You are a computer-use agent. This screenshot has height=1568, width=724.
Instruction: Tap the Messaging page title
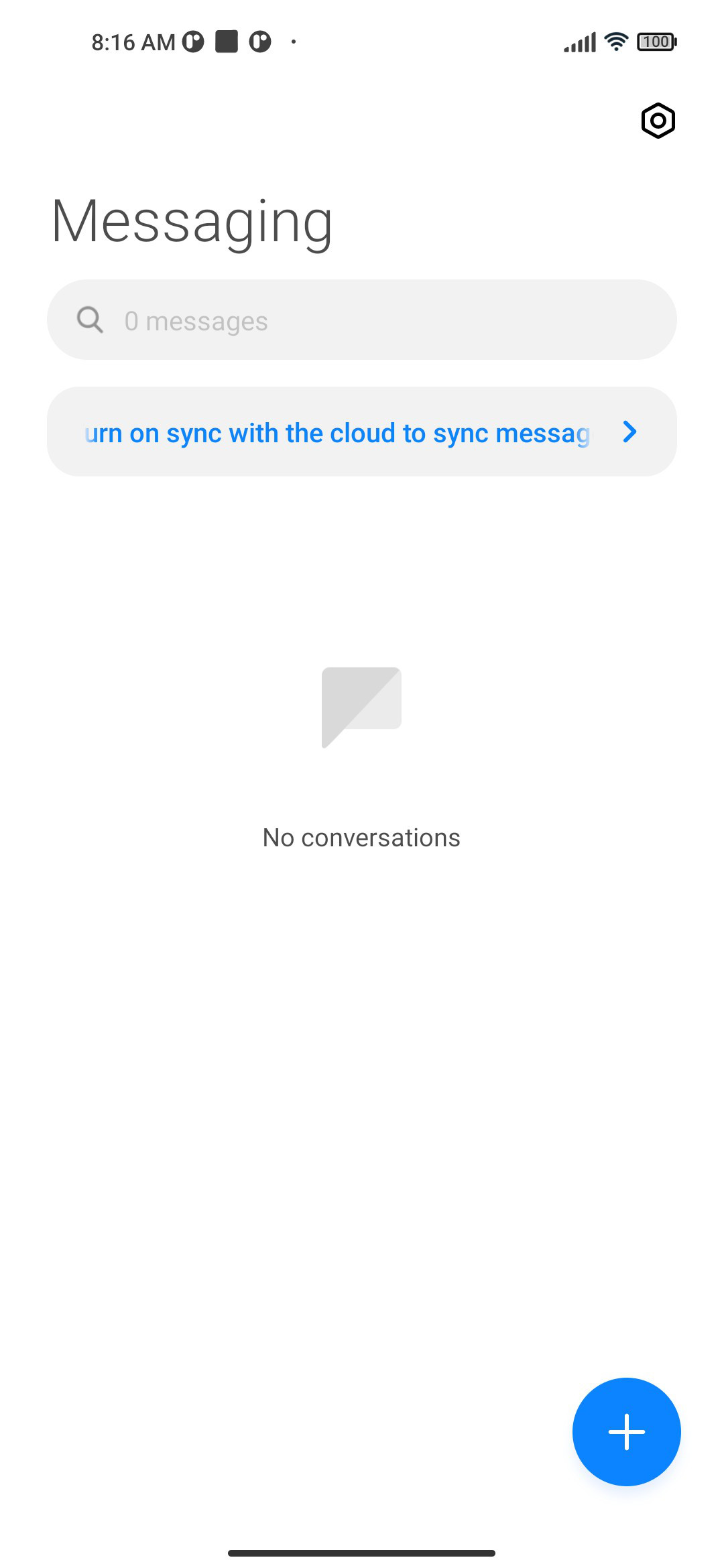tap(192, 222)
